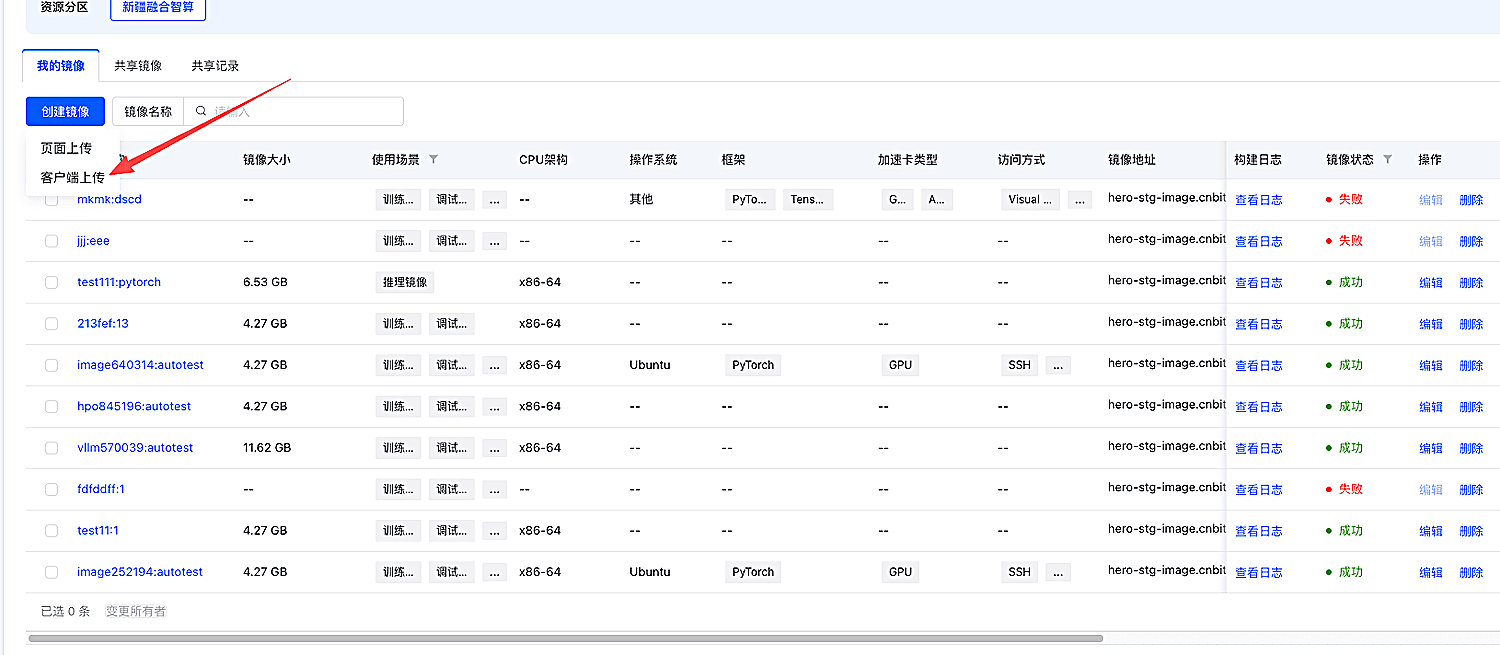The height and width of the screenshot is (655, 1500).
Task: Edit the 213fef:13 image
Action: point(1431,324)
